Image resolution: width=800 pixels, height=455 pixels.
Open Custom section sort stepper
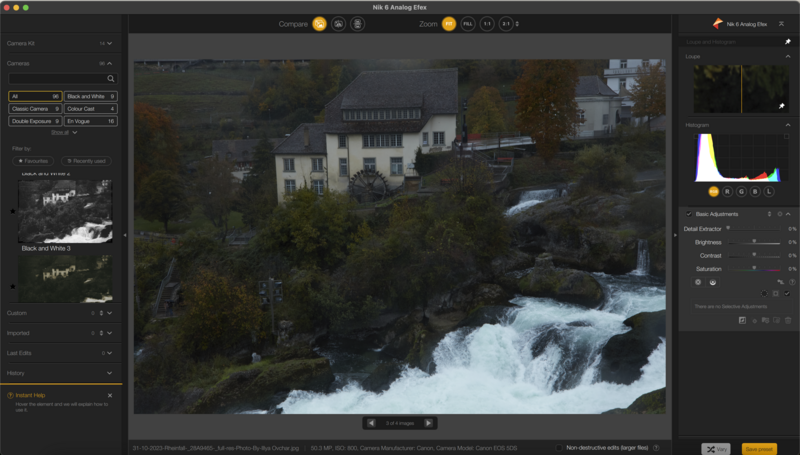point(101,313)
